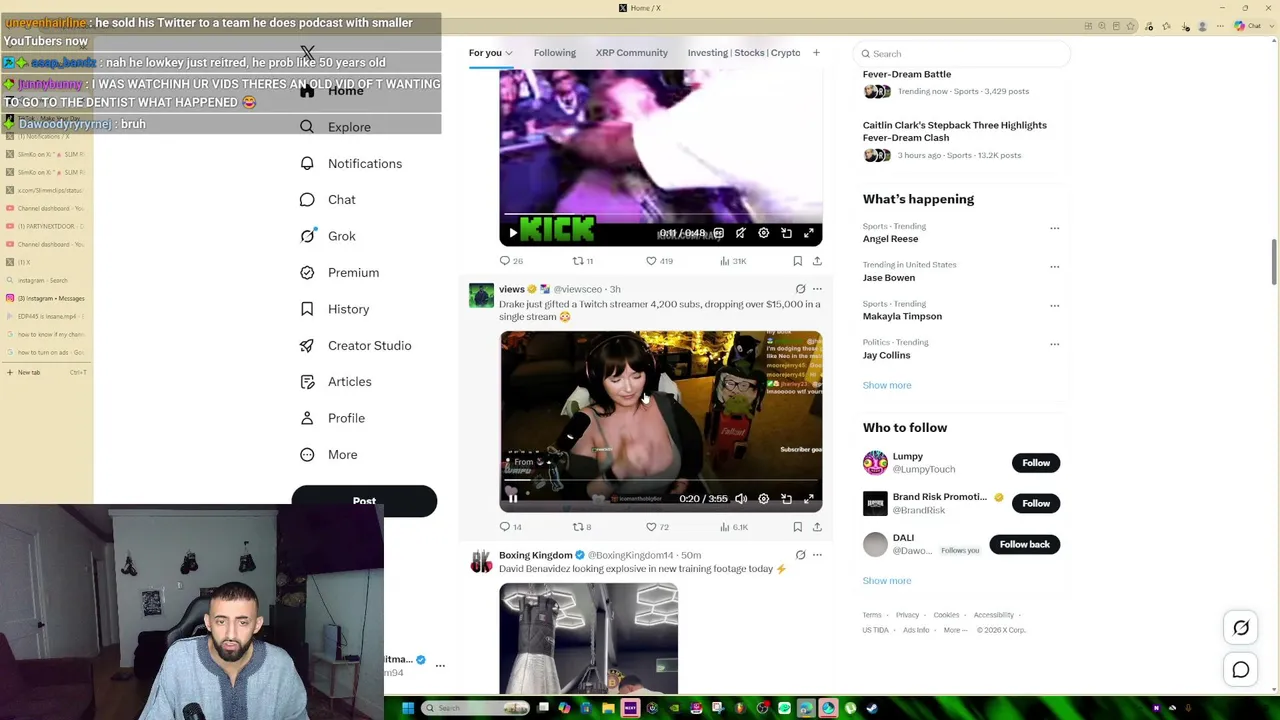Open options for Jay Collins trend
1280x720 pixels.
[1054, 344]
